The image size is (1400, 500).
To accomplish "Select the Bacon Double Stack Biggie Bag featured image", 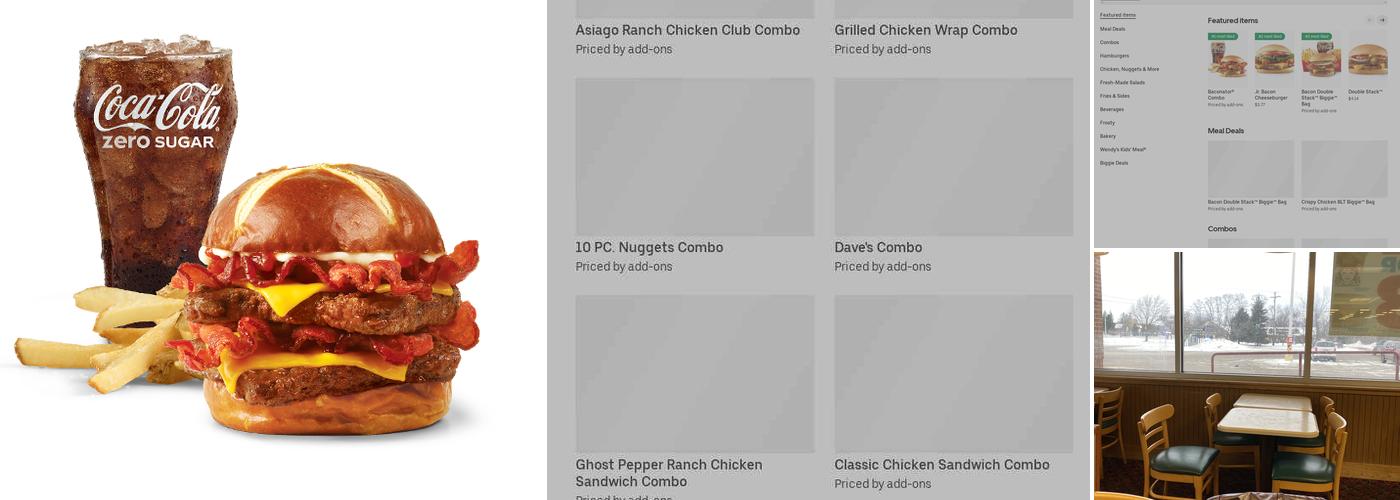I will [x=1321, y=59].
